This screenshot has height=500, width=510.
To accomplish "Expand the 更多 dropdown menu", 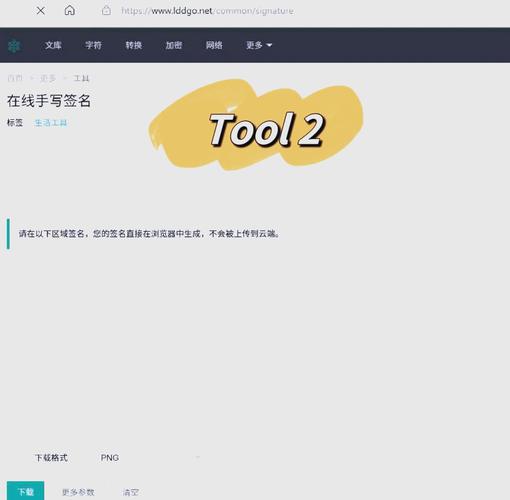I will tap(259, 45).
